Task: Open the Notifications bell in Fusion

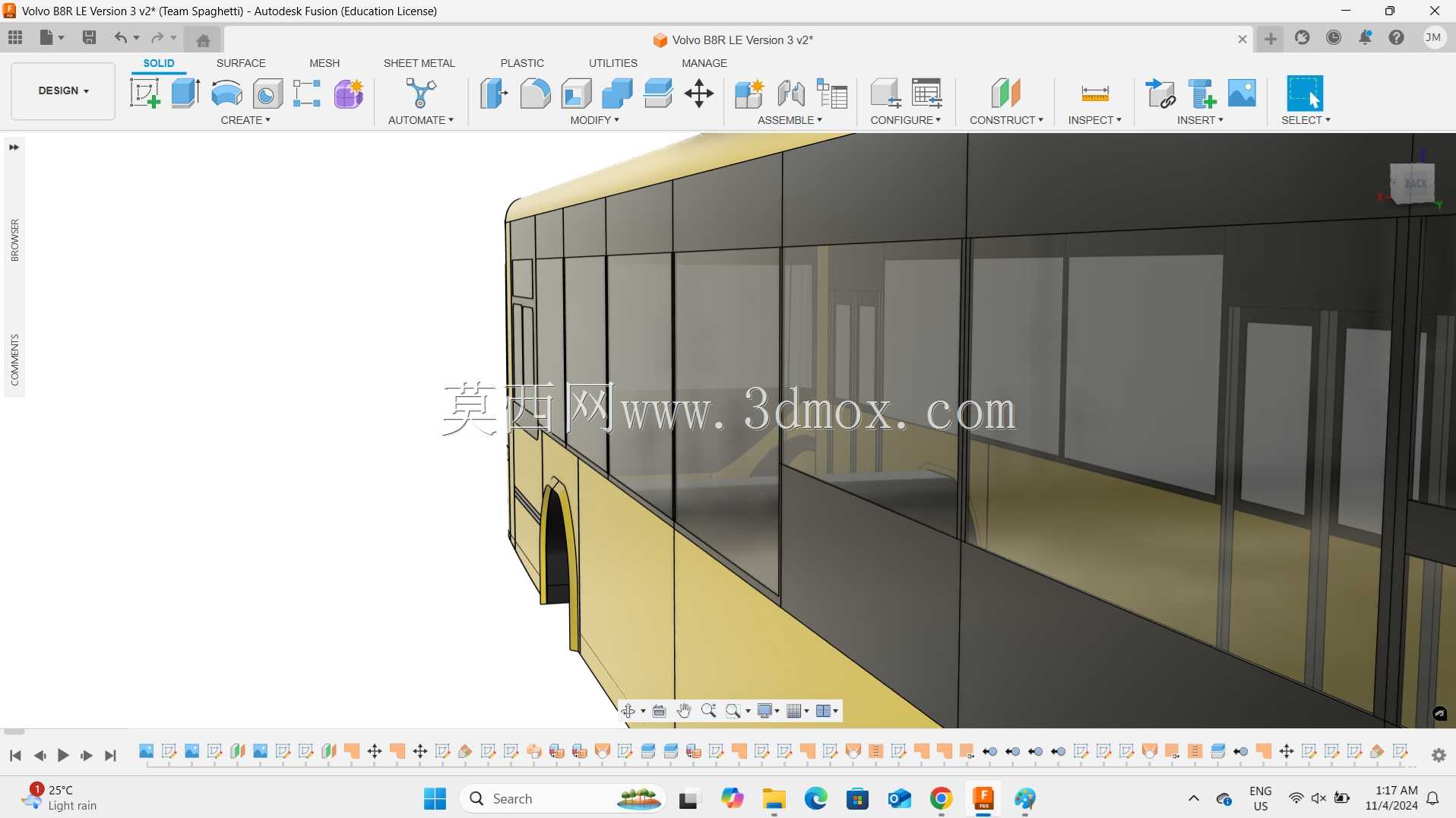Action: (1366, 37)
